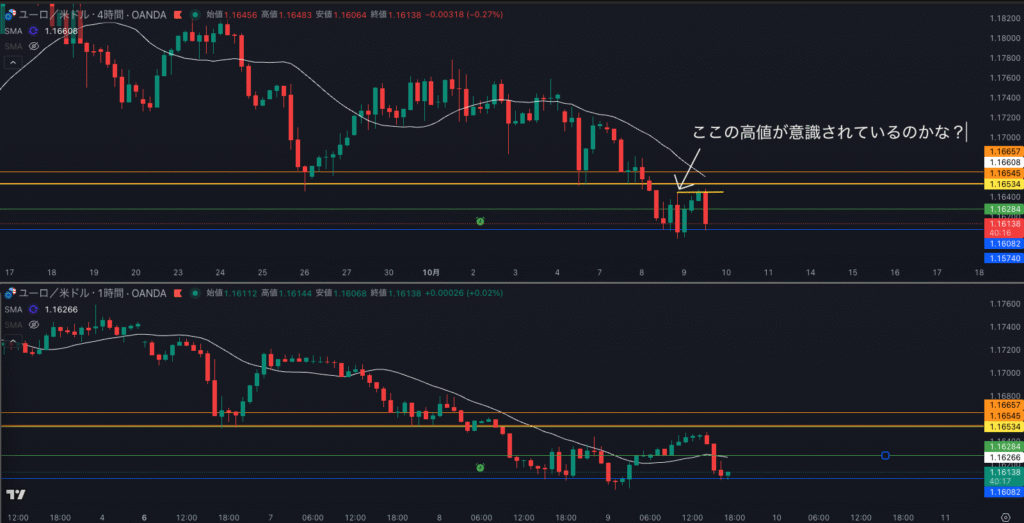This screenshot has width=1024, height=523.
Task: Toggle hidden SMA visibility eye on 4-hour chart
Action: tap(33, 46)
